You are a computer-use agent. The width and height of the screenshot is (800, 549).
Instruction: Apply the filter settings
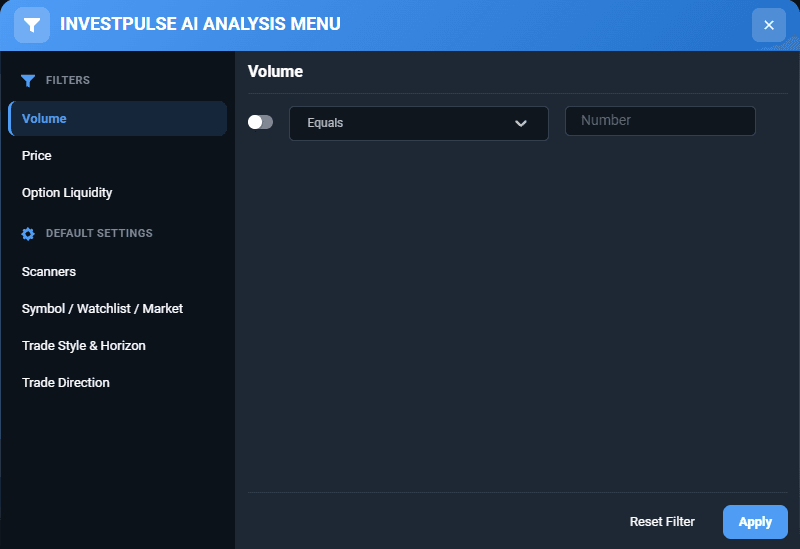click(x=755, y=522)
